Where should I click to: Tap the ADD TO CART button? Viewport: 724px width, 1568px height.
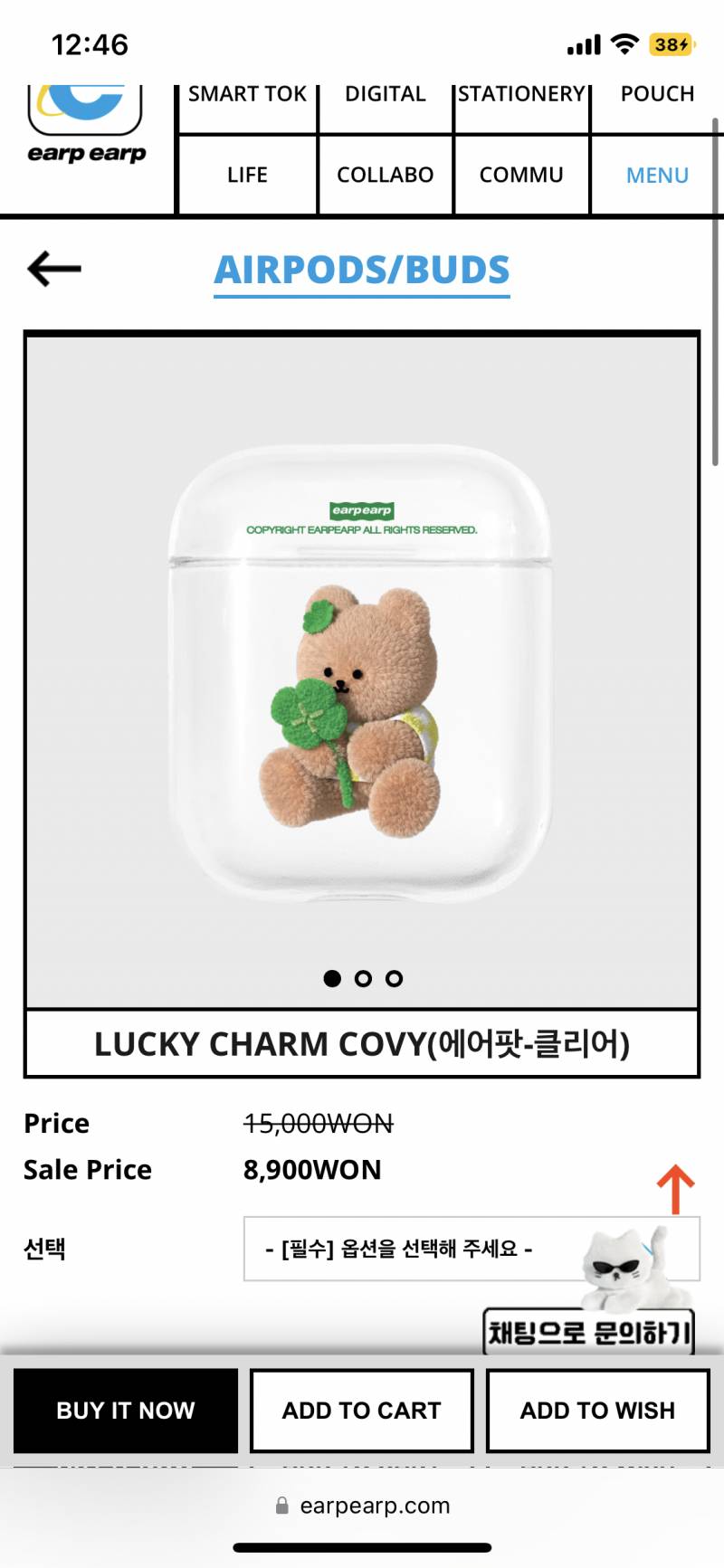coord(362,1411)
